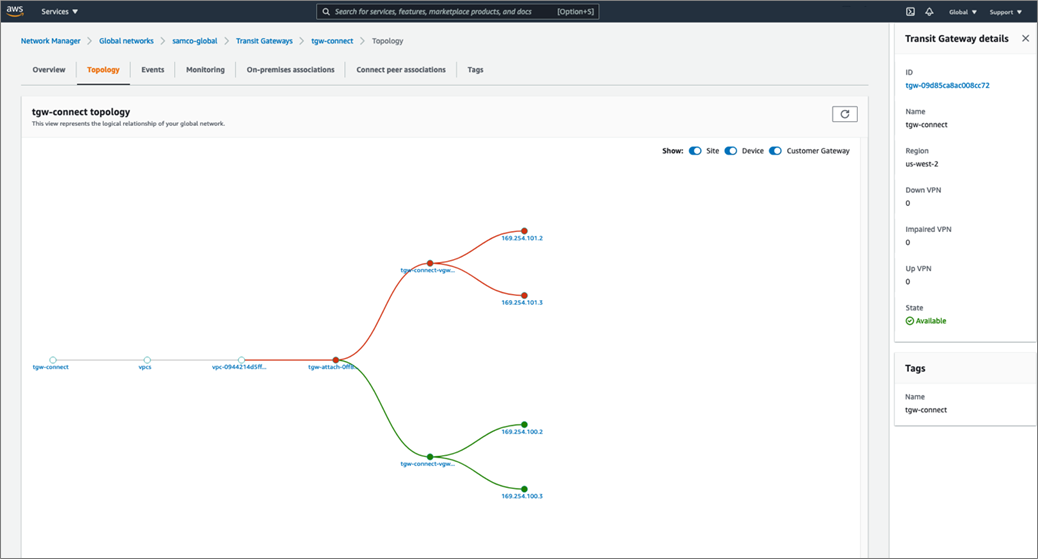Image resolution: width=1038 pixels, height=559 pixels.
Task: Click the Available state status icon
Action: point(910,321)
